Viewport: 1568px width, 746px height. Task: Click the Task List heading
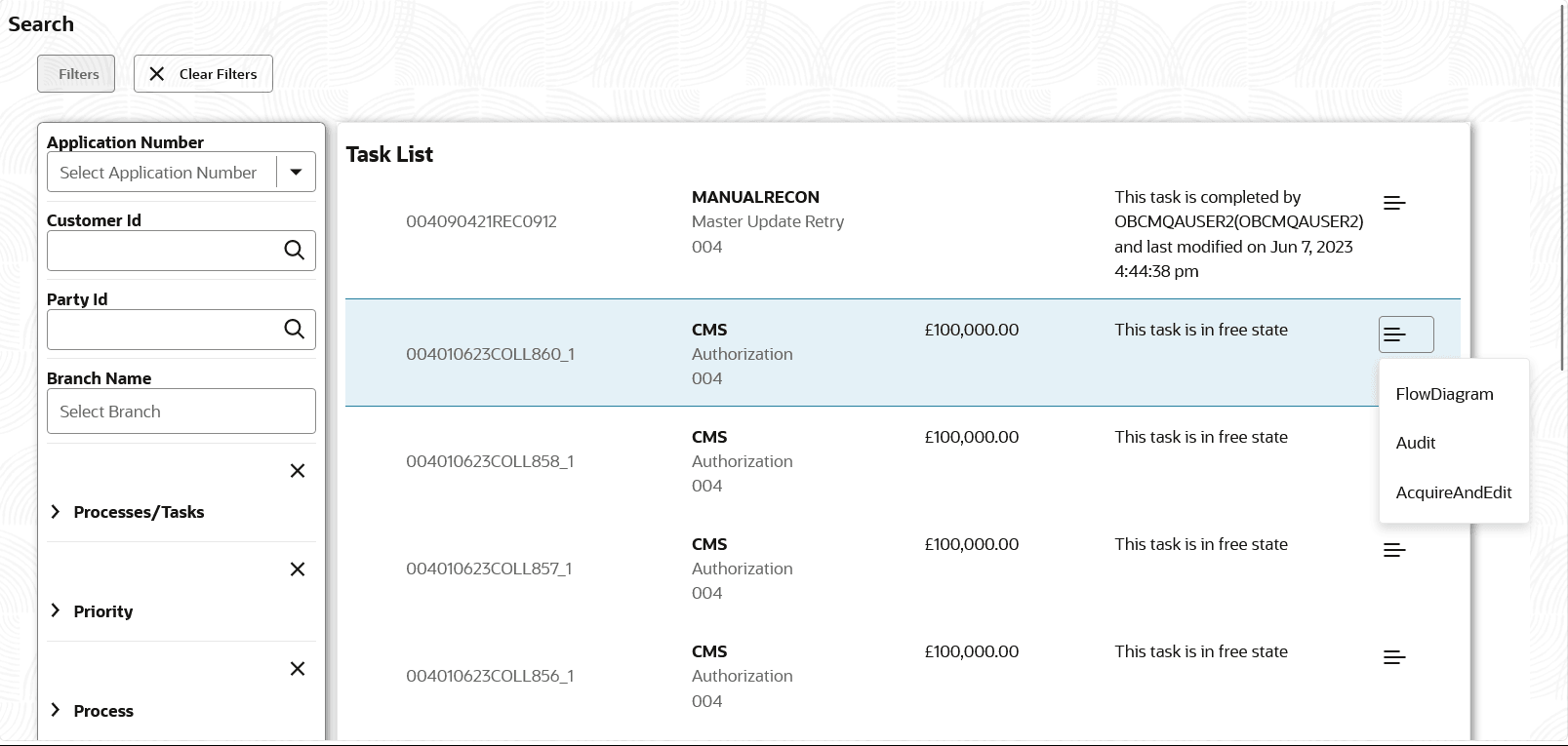point(389,154)
